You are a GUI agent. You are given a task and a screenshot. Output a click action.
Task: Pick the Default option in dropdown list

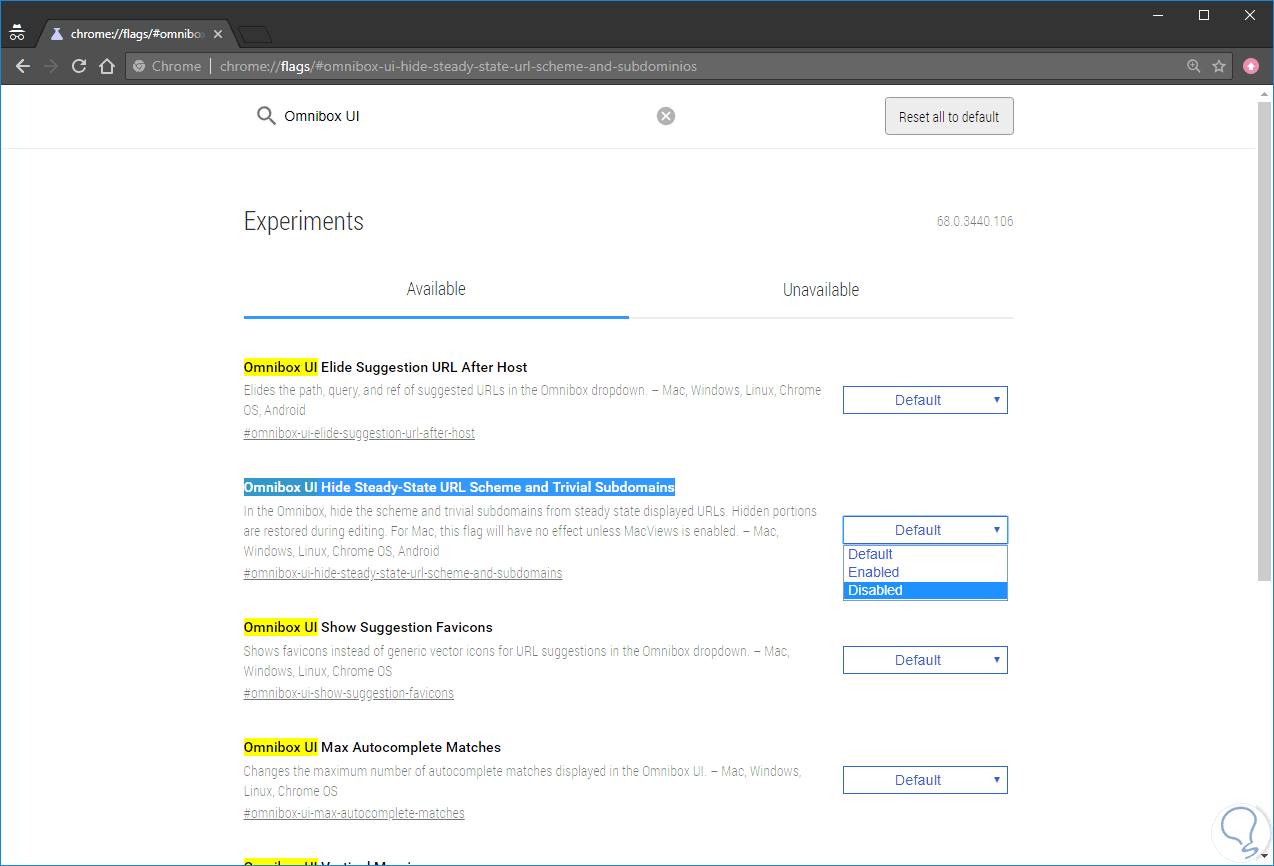(x=924, y=554)
